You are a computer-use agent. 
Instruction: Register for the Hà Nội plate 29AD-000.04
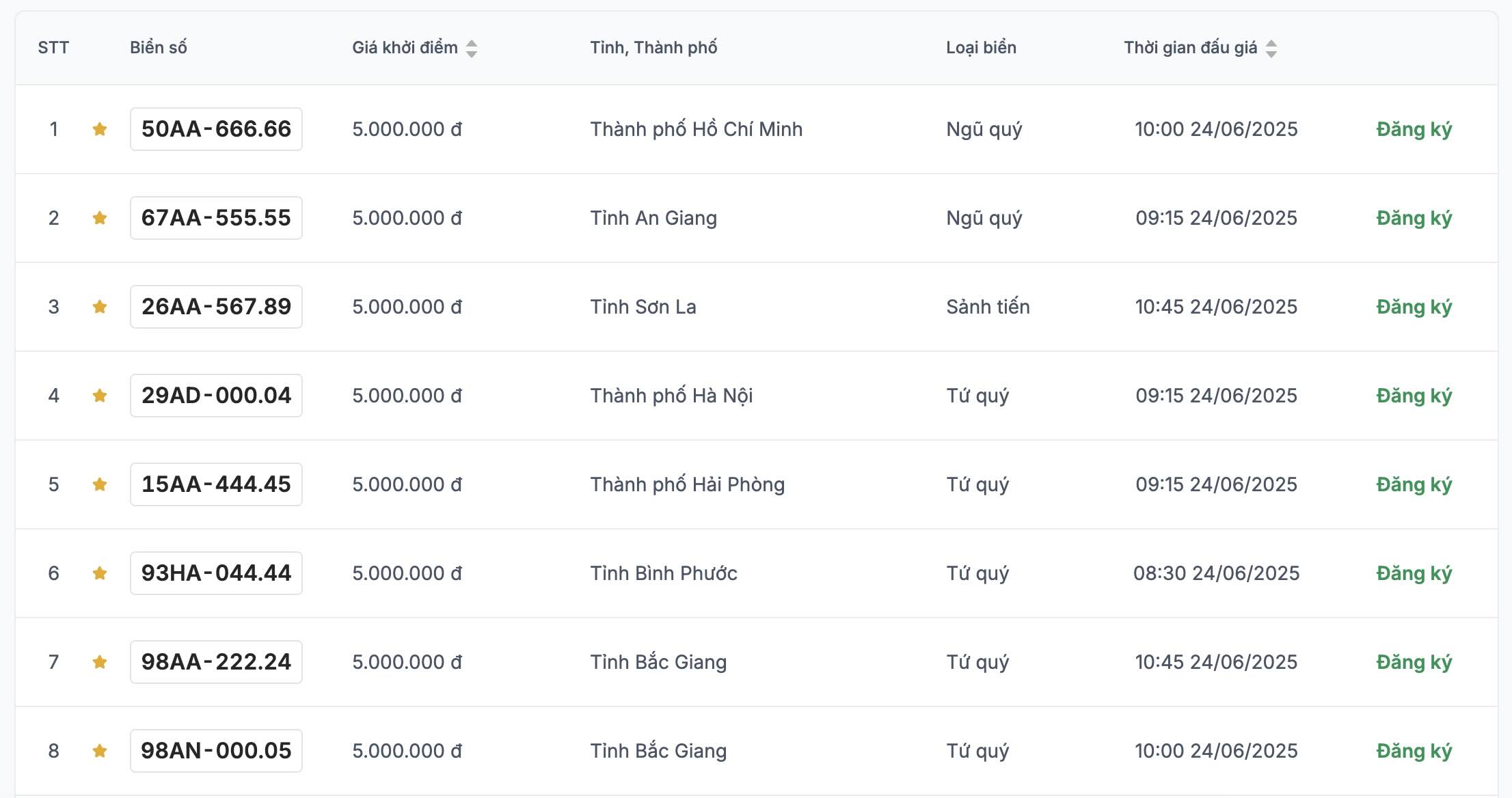(x=1414, y=396)
